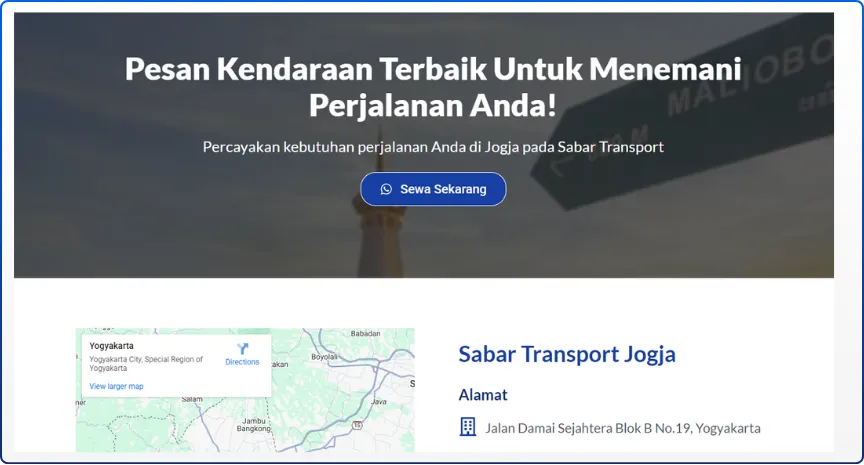Click the Pesan Kendaraan Terbaik headline
This screenshot has width=864, height=465.
pyautogui.click(x=433, y=86)
